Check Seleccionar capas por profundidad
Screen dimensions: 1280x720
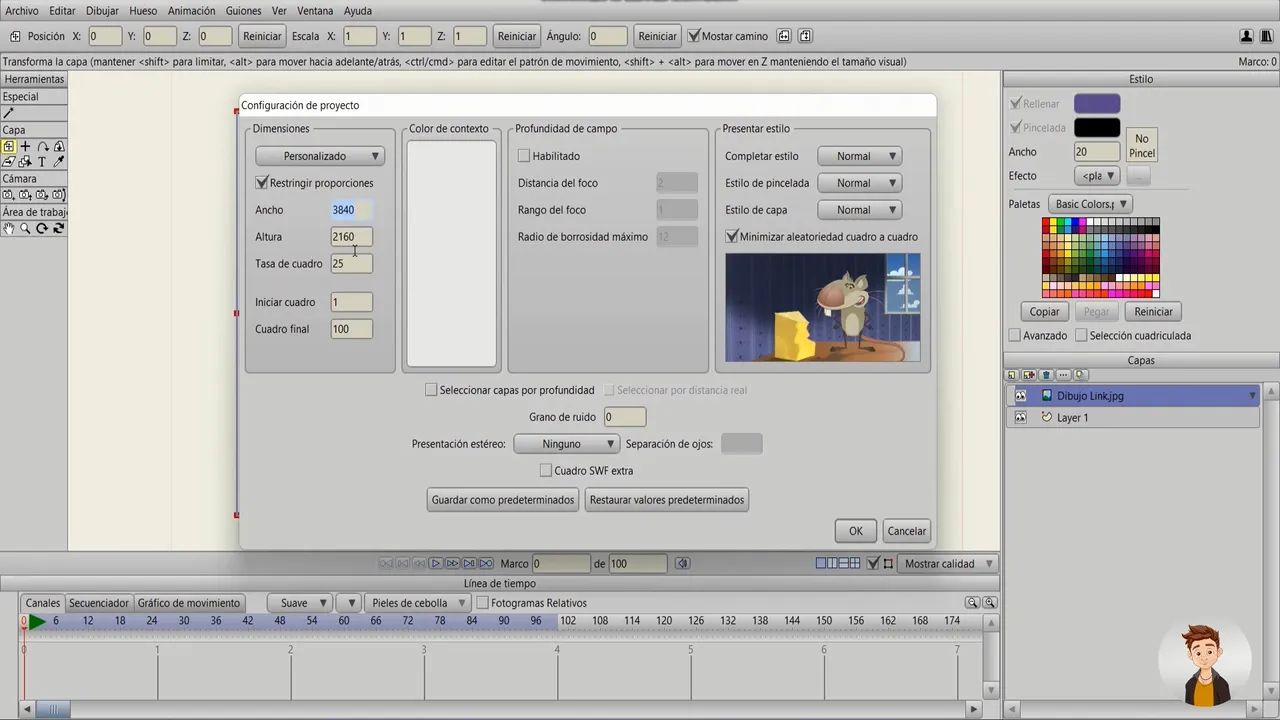[x=431, y=390]
